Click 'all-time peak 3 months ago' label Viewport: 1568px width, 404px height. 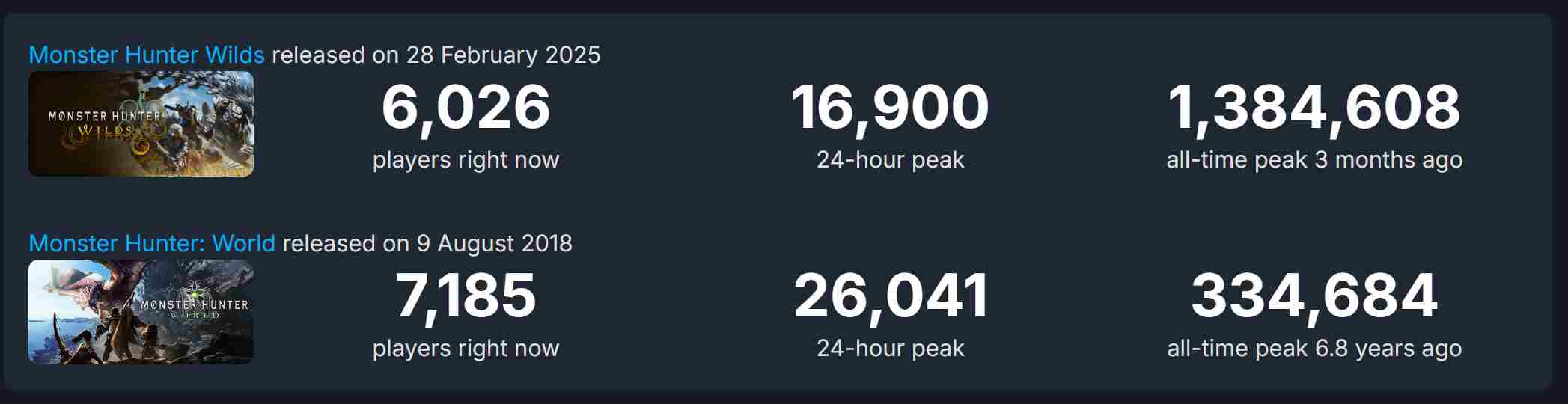pyautogui.click(x=1314, y=159)
